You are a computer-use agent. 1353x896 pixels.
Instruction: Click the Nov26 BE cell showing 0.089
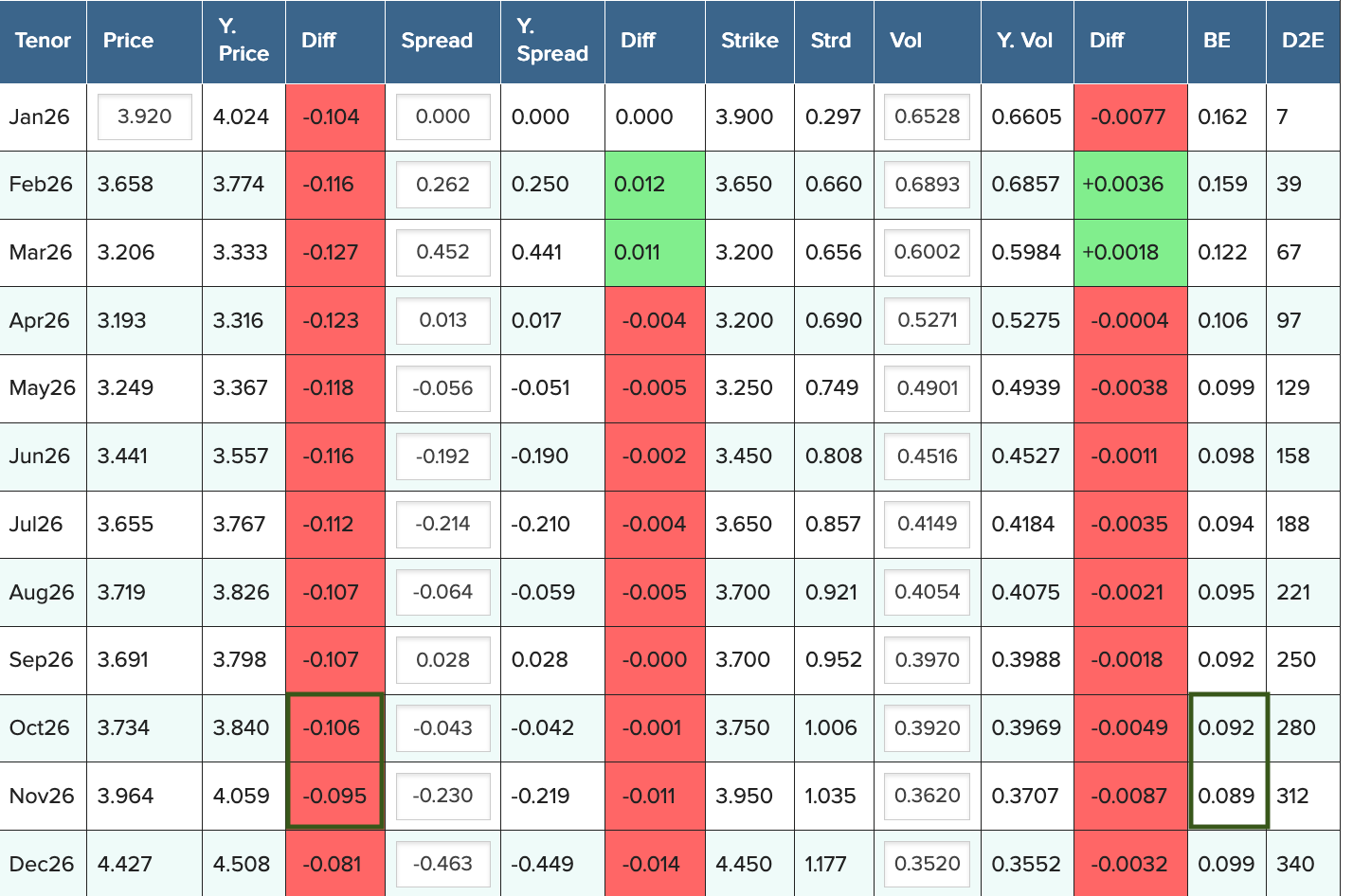click(1226, 796)
